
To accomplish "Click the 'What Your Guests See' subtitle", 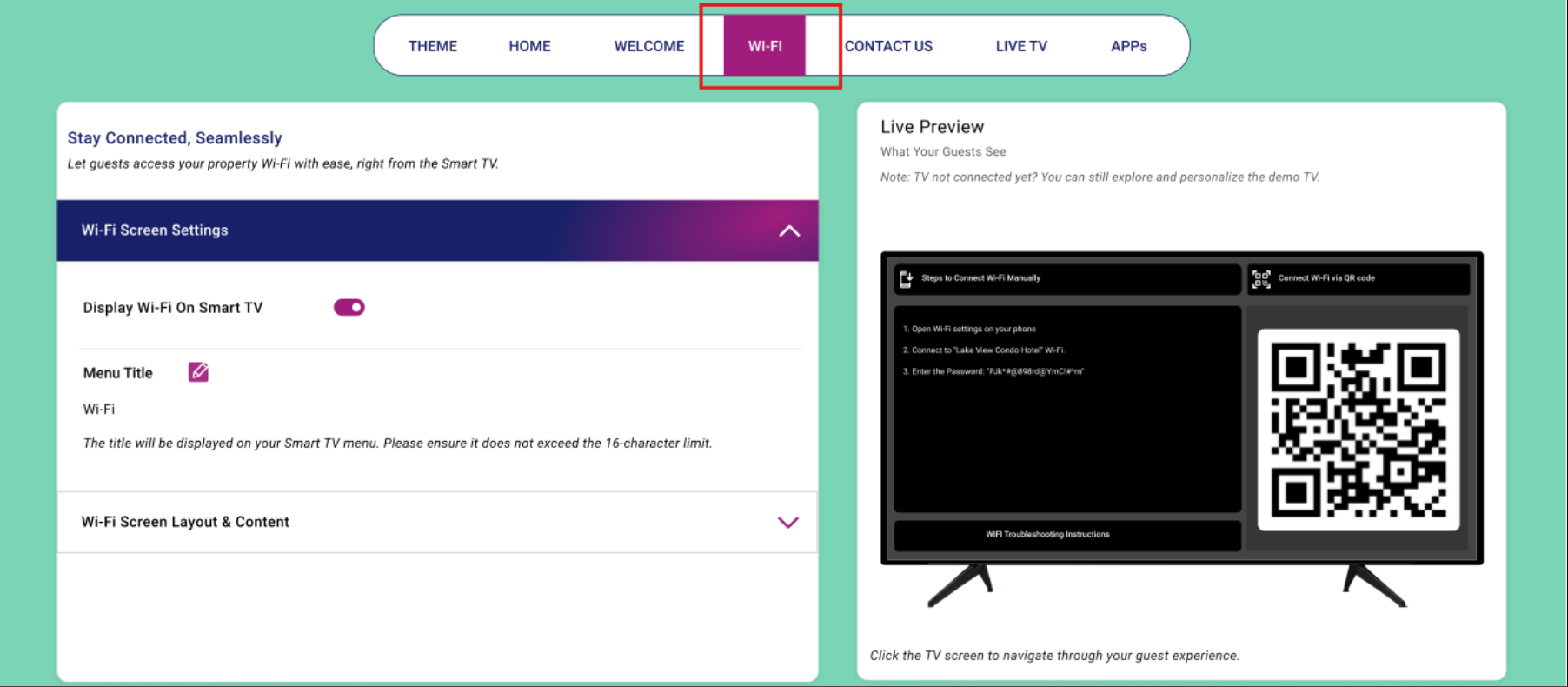I will pos(943,151).
